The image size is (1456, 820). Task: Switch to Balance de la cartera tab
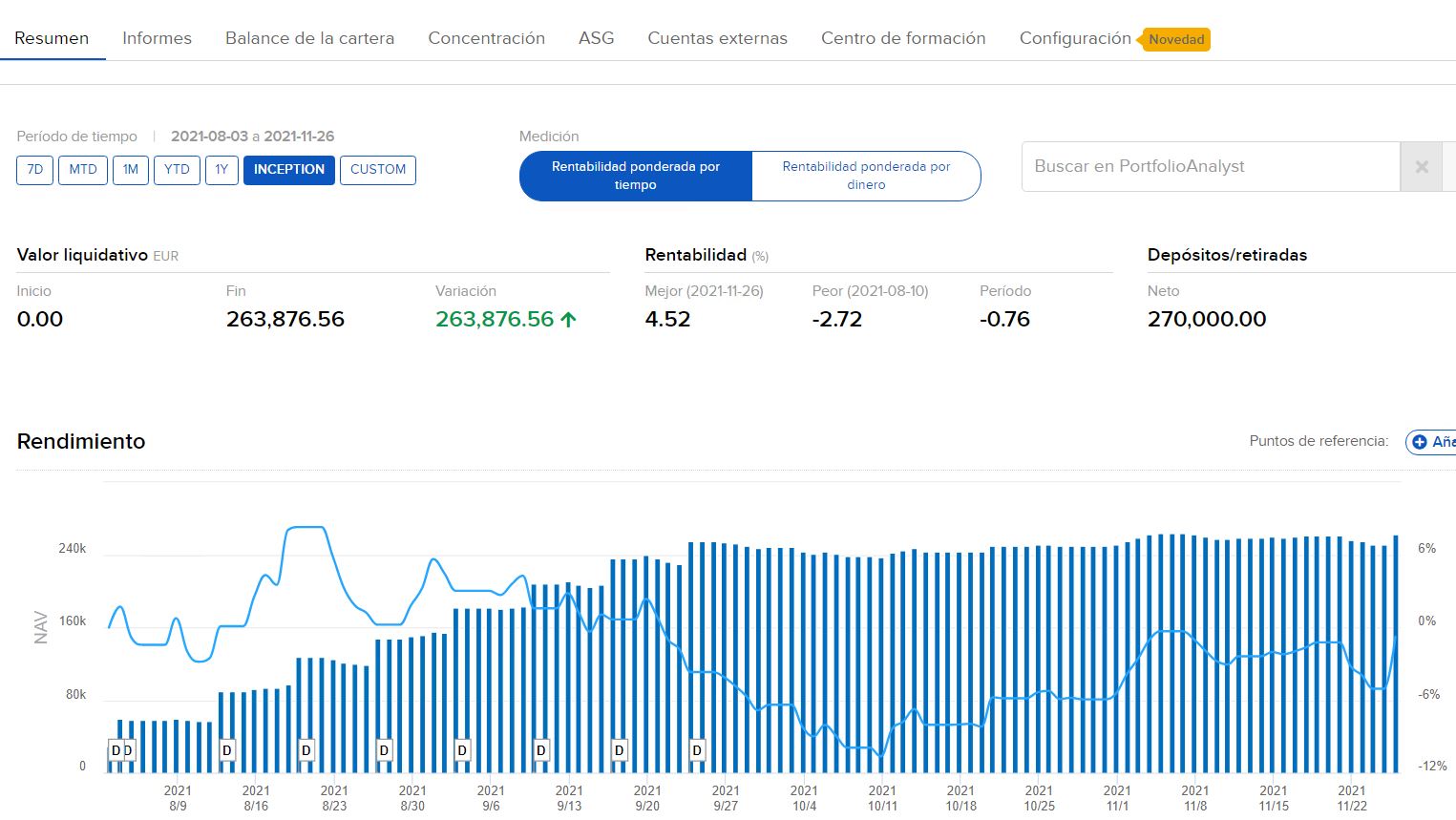pyautogui.click(x=309, y=38)
